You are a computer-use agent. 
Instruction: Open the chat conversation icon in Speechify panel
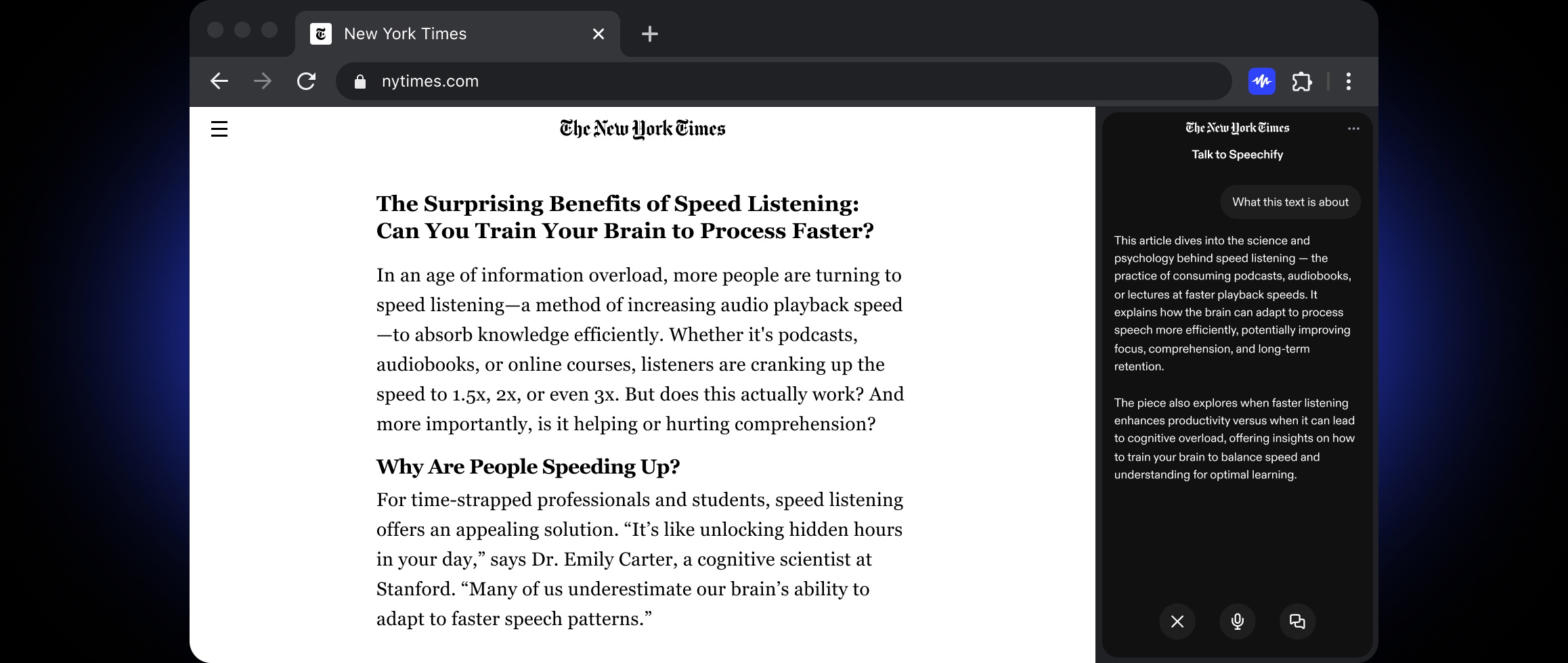(x=1297, y=621)
